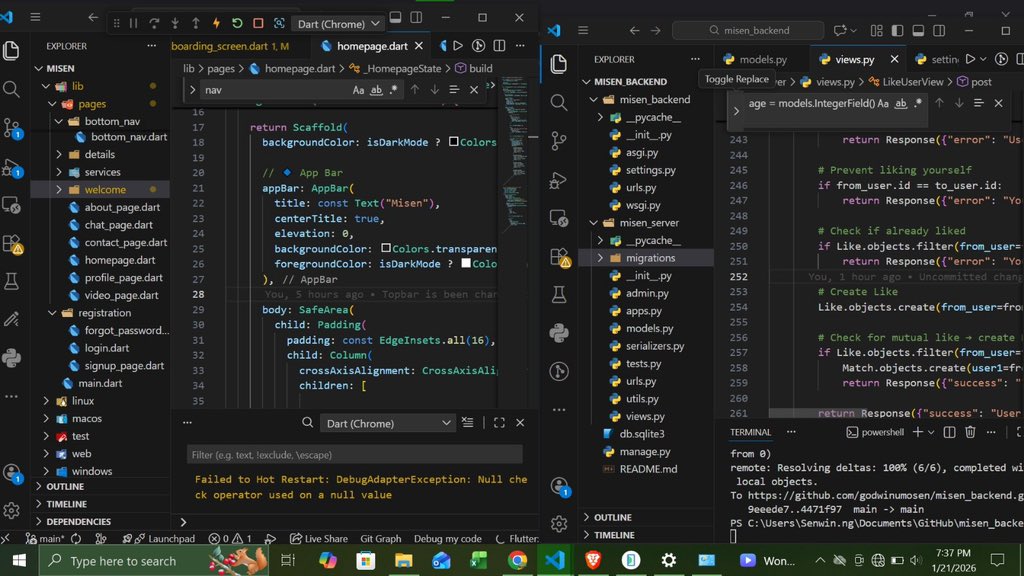This screenshot has height=576, width=1024.
Task: Toggle secondary side bar in misen_backend window
Action: tap(939, 30)
